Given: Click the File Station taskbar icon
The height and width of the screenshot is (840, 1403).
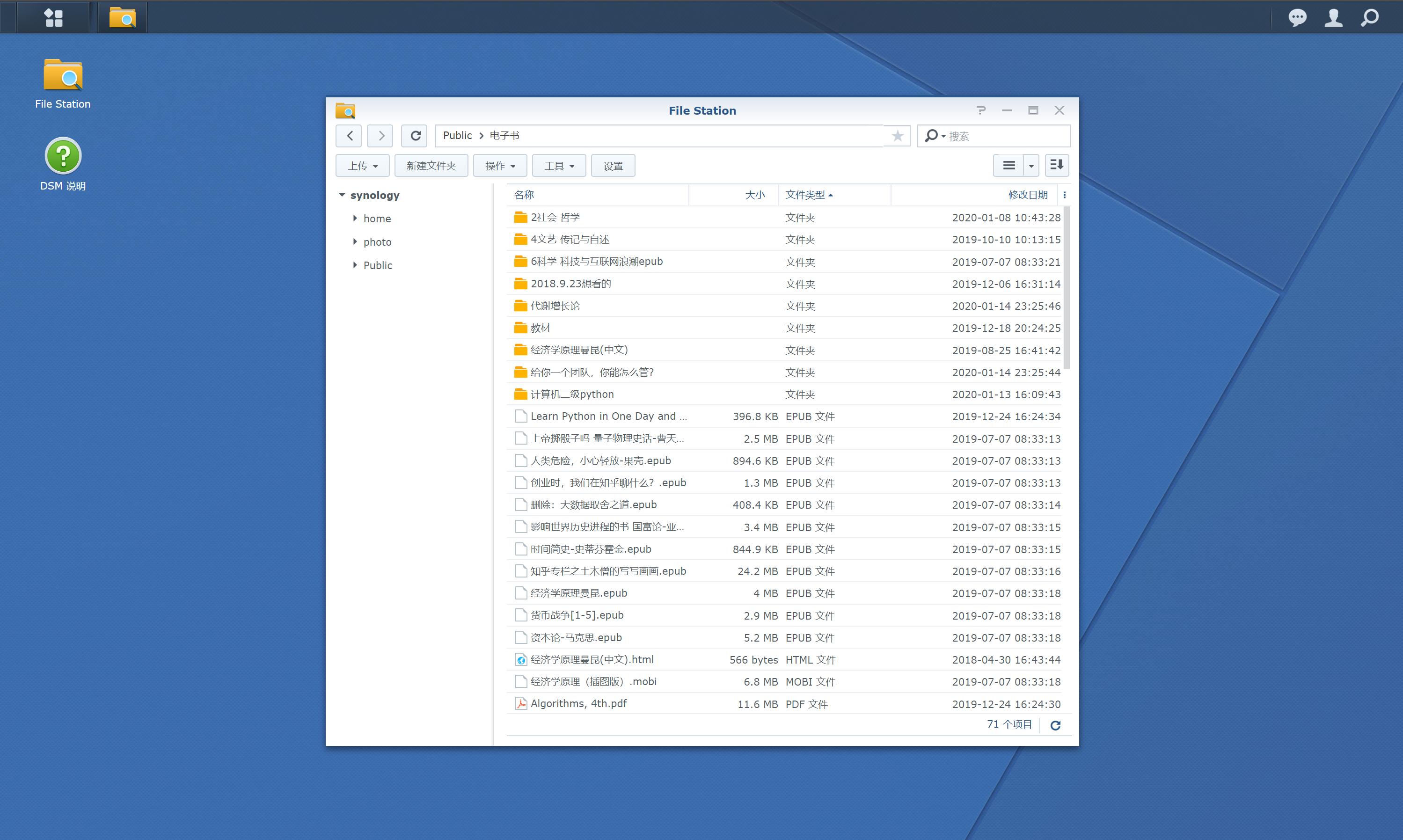Looking at the screenshot, I should 122,17.
